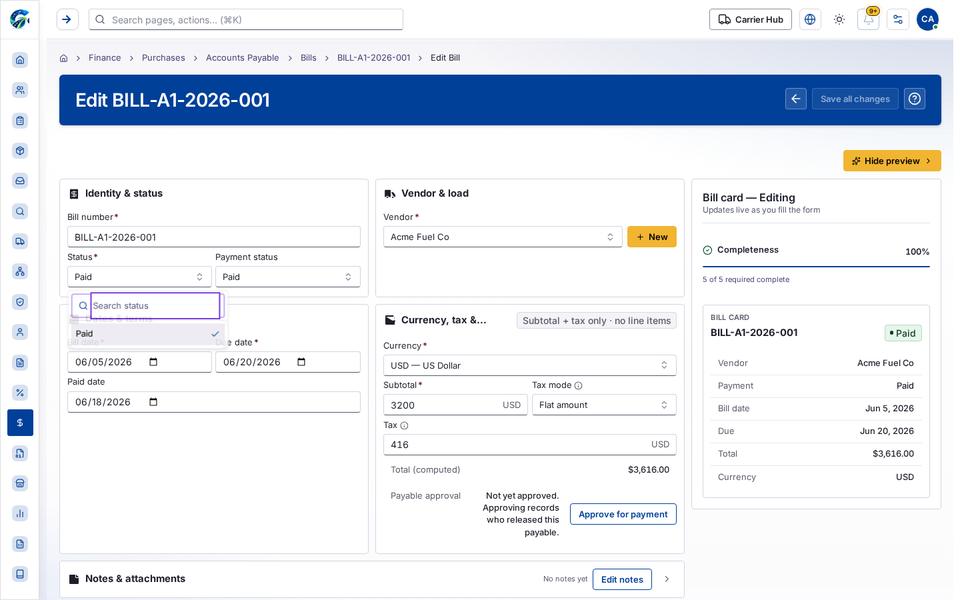Open the Payment status dropdown
Viewport: 960px width, 600px height.
(x=287, y=277)
